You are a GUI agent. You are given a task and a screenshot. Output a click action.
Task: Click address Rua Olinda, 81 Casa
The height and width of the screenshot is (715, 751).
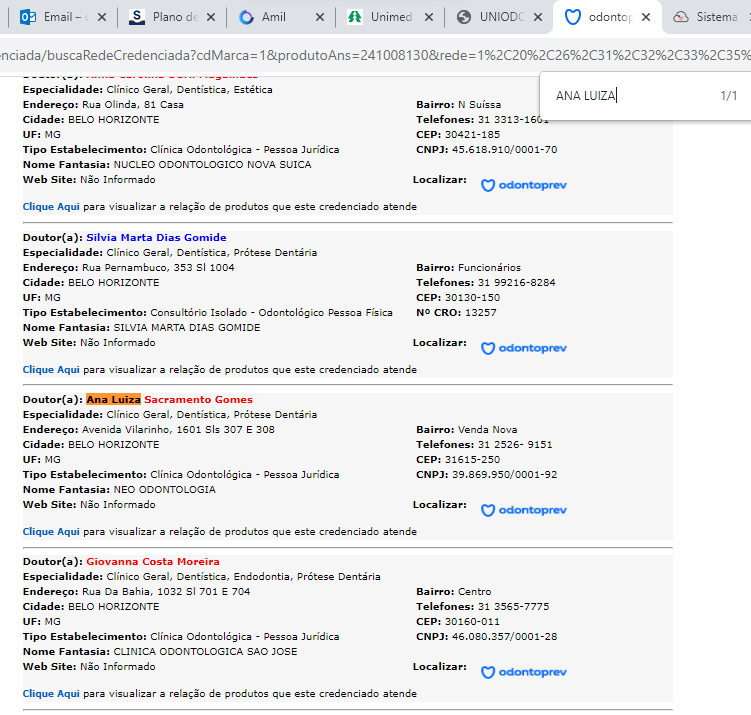(133, 104)
